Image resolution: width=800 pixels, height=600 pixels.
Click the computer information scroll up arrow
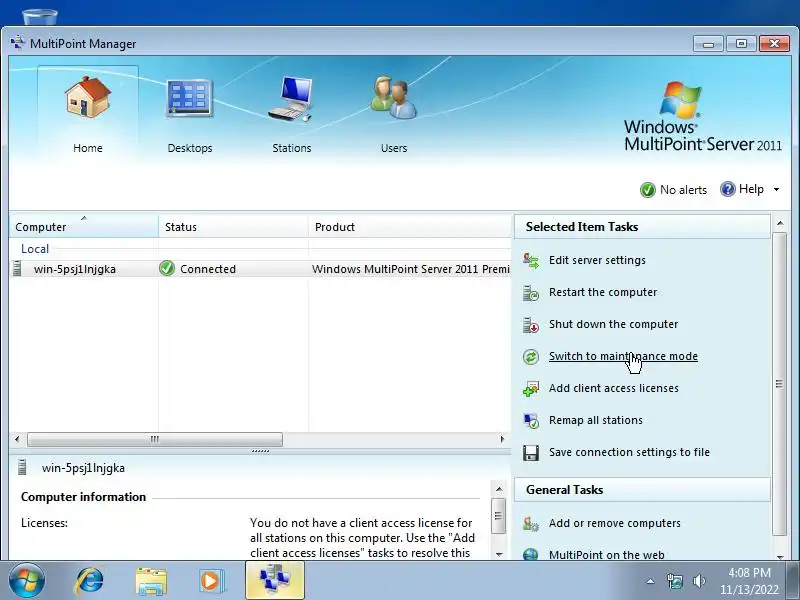tap(499, 489)
